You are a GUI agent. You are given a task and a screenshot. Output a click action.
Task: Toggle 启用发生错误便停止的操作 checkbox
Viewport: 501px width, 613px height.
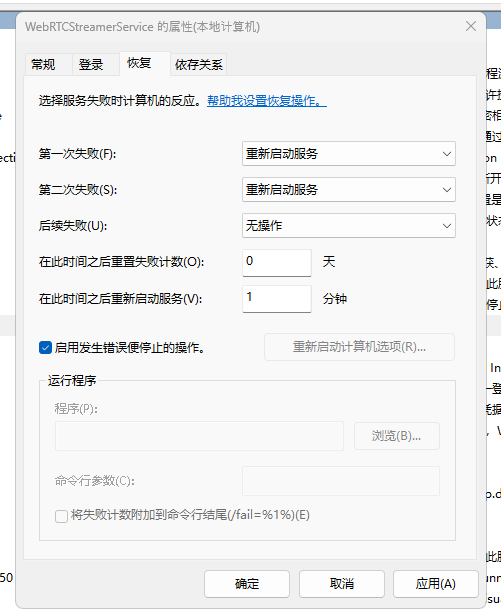tap(45, 348)
